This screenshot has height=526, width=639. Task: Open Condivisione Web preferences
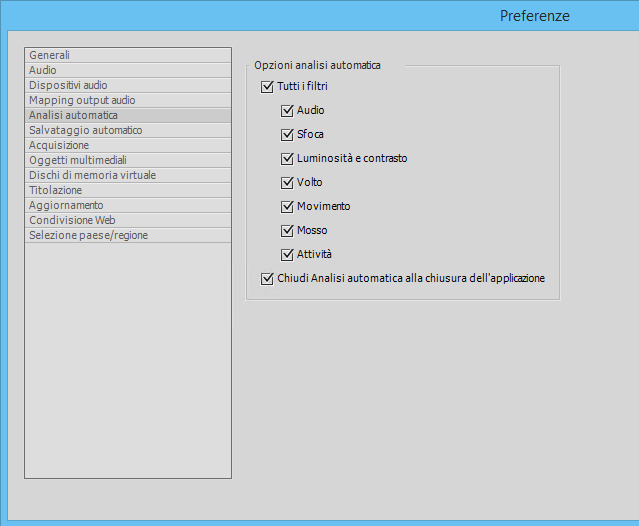click(72, 220)
